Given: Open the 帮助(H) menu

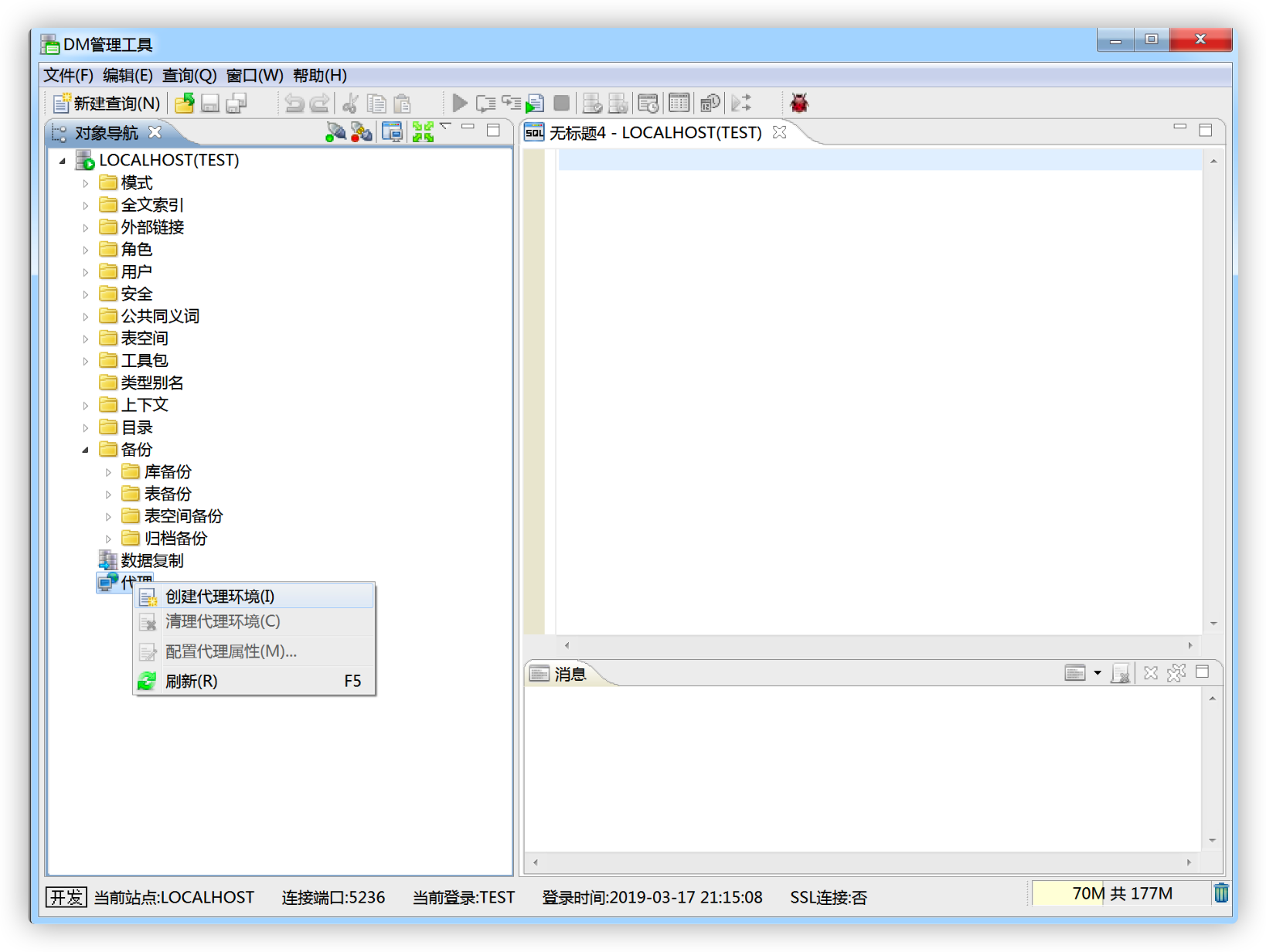Looking at the screenshot, I should pos(319,75).
